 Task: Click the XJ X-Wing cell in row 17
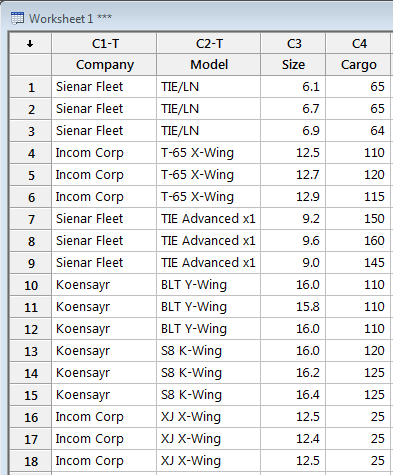point(208,439)
